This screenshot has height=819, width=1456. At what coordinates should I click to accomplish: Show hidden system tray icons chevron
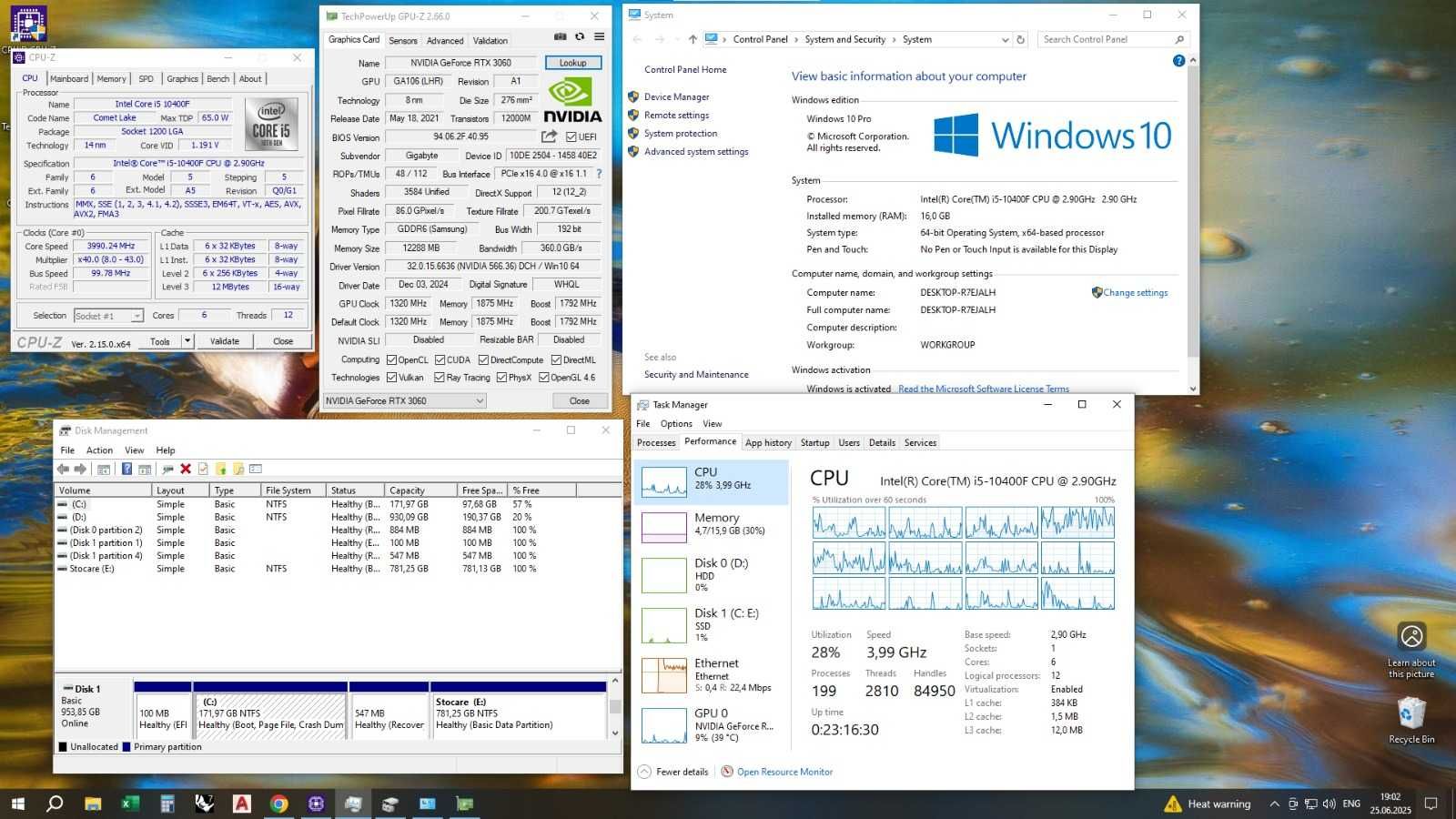pos(1274,804)
